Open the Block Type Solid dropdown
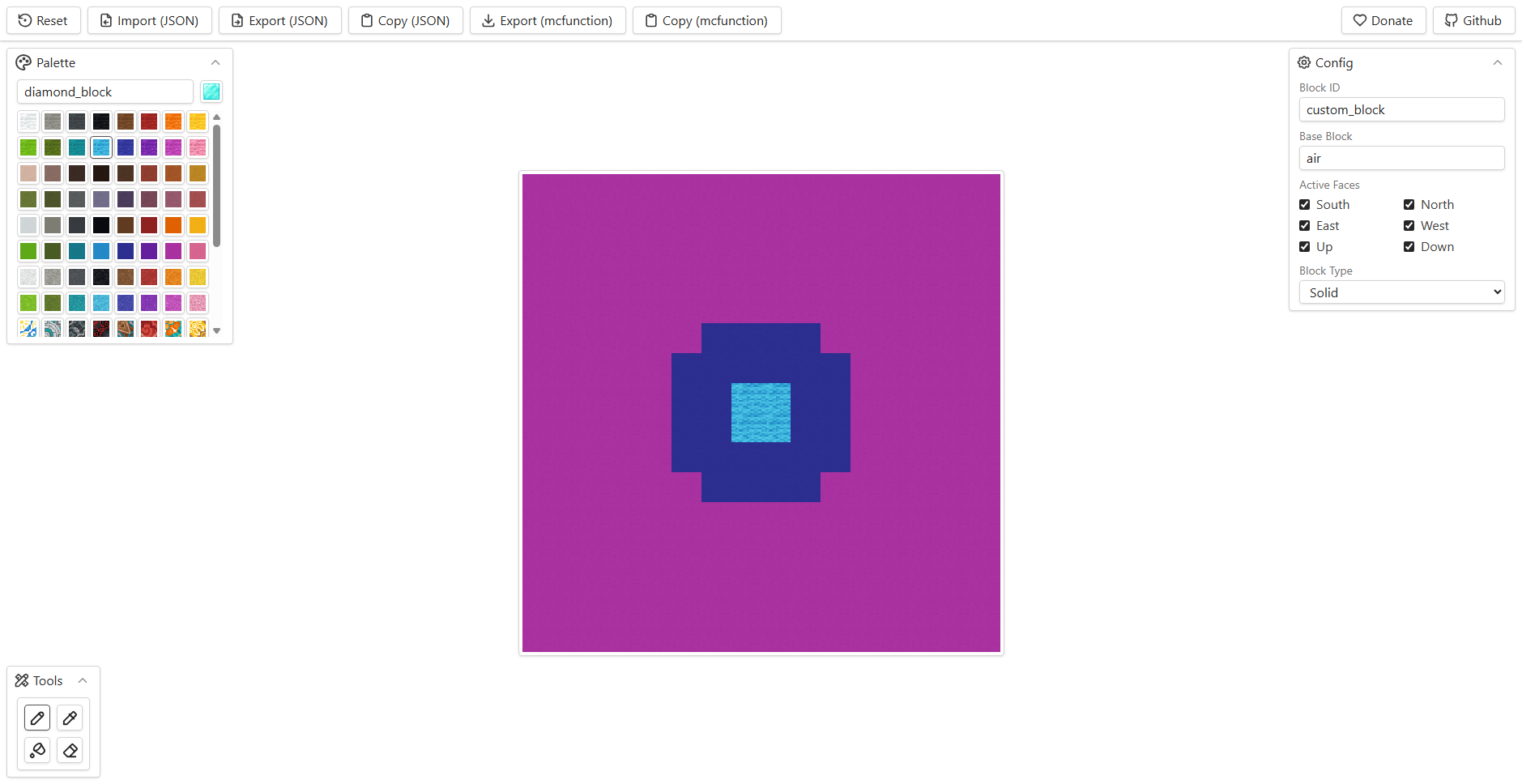 (1401, 292)
